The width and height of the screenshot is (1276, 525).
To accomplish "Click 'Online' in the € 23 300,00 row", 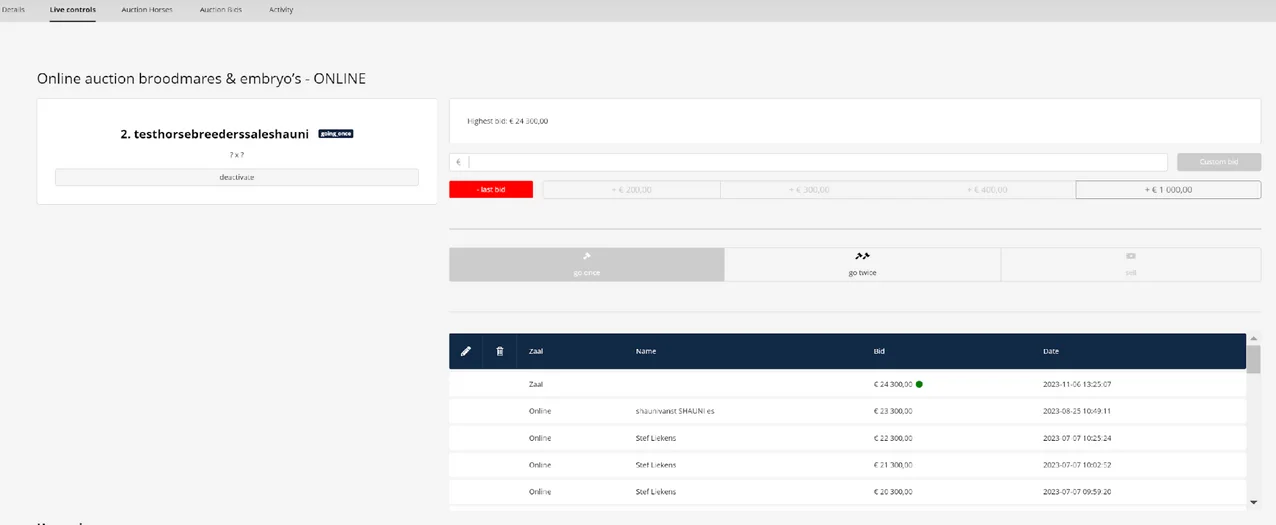I will [540, 411].
